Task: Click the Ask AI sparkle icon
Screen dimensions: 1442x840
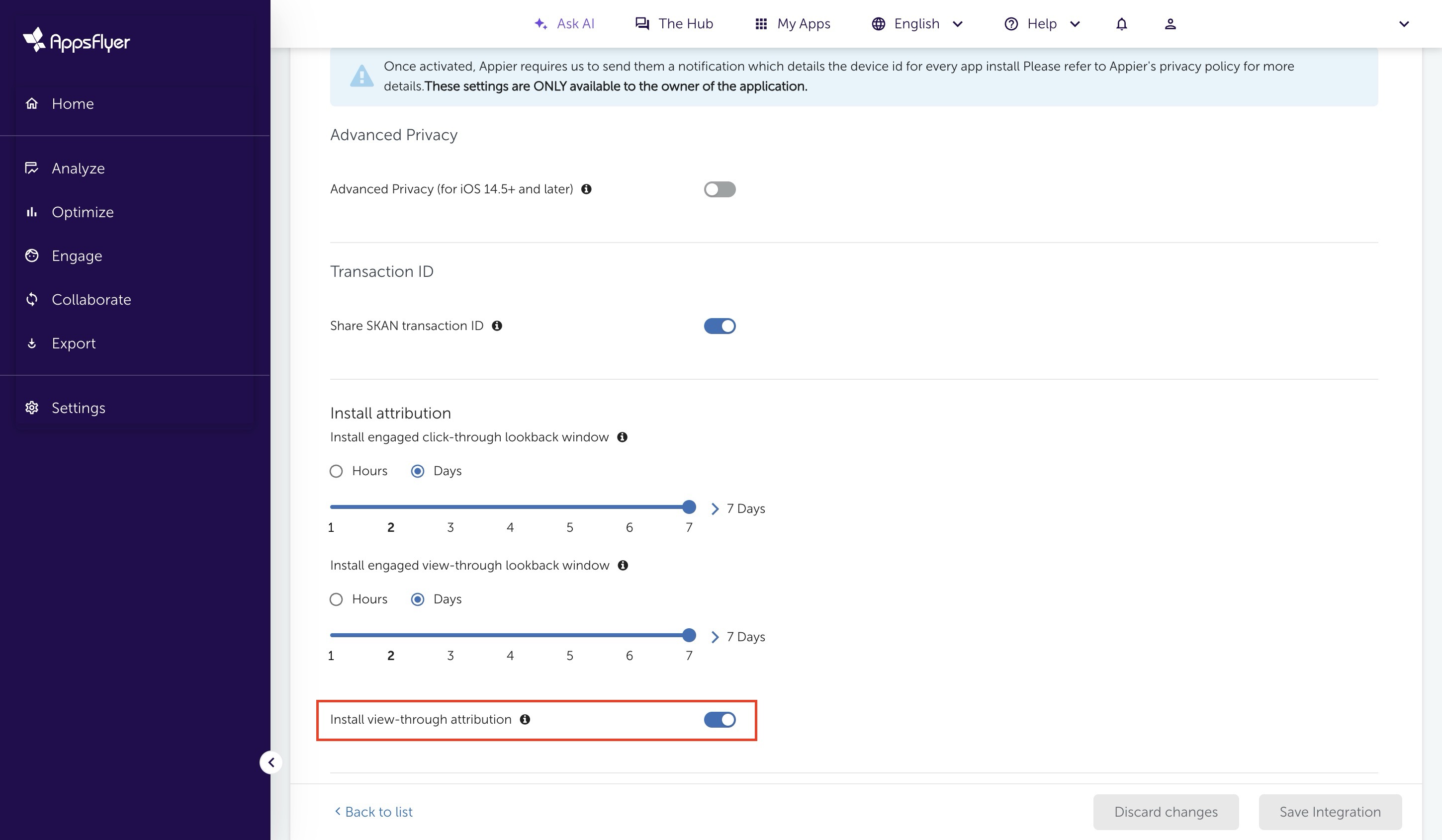Action: pyautogui.click(x=540, y=24)
